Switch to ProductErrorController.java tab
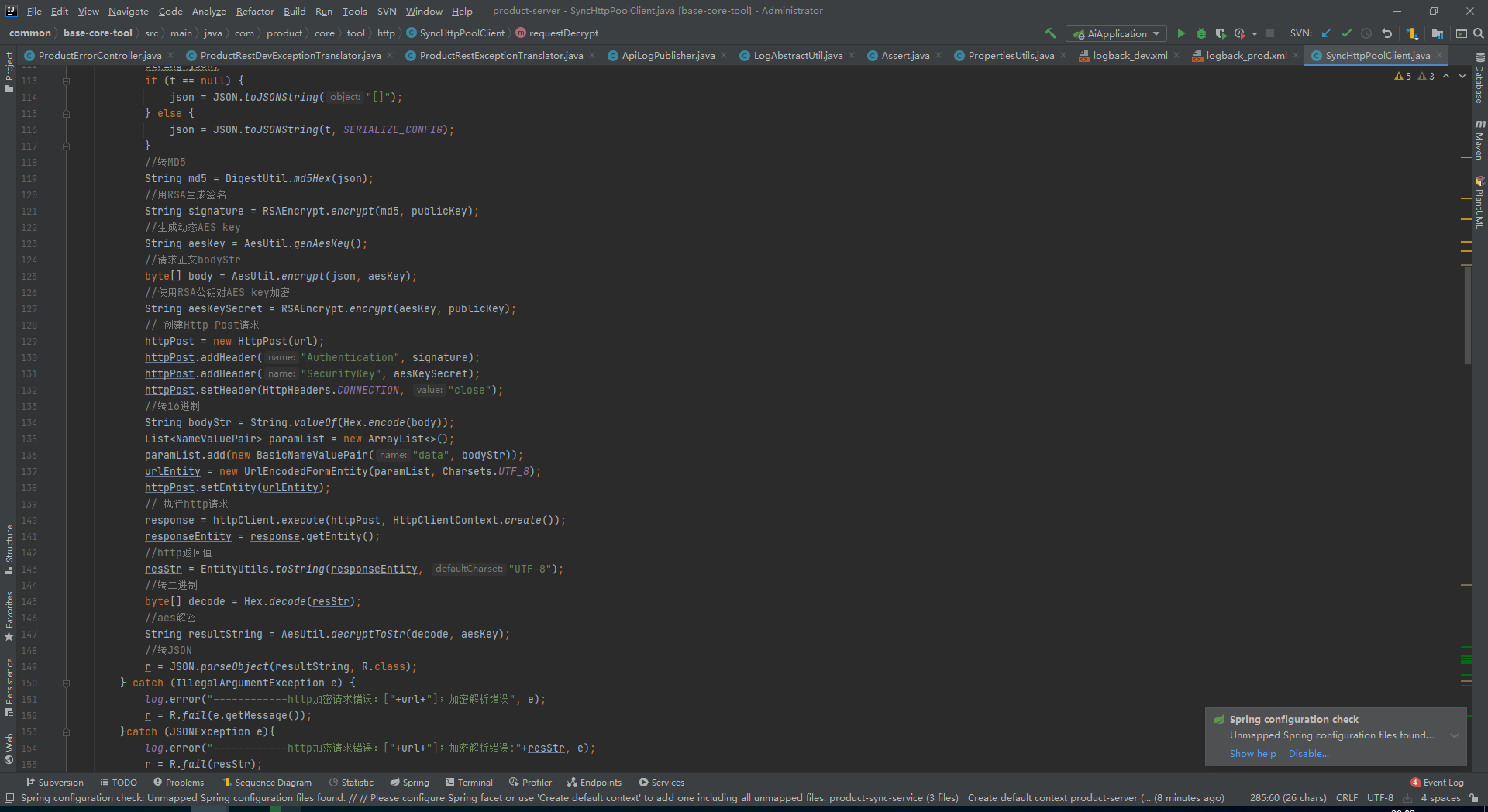This screenshot has width=1488, height=812. tap(99, 55)
